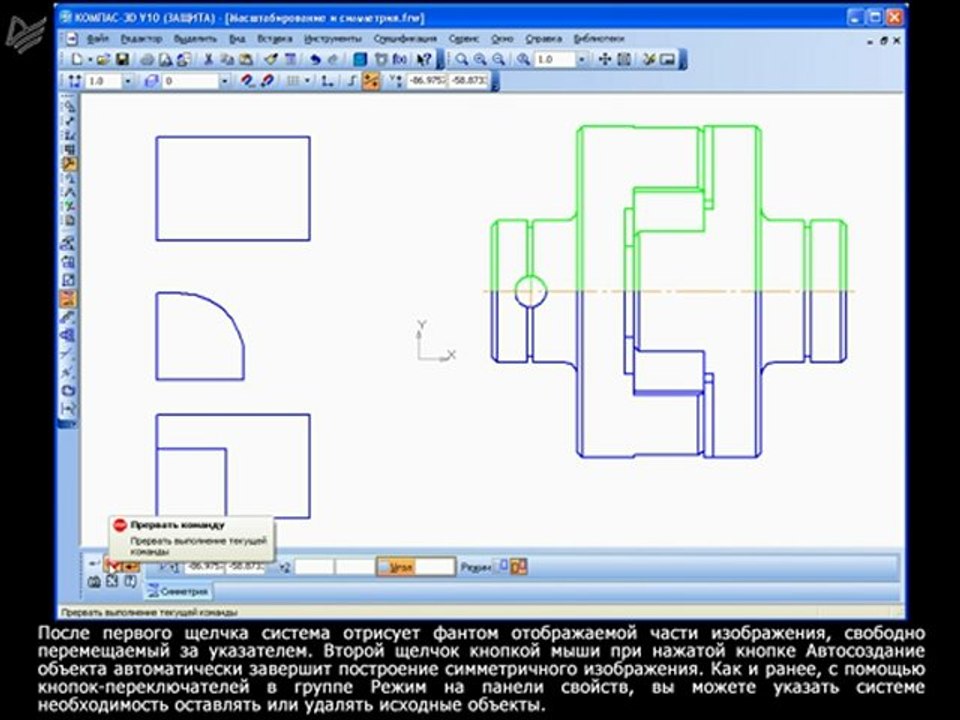Open the Спецификация menu
Screen dimensions: 960x720
[x=405, y=38]
